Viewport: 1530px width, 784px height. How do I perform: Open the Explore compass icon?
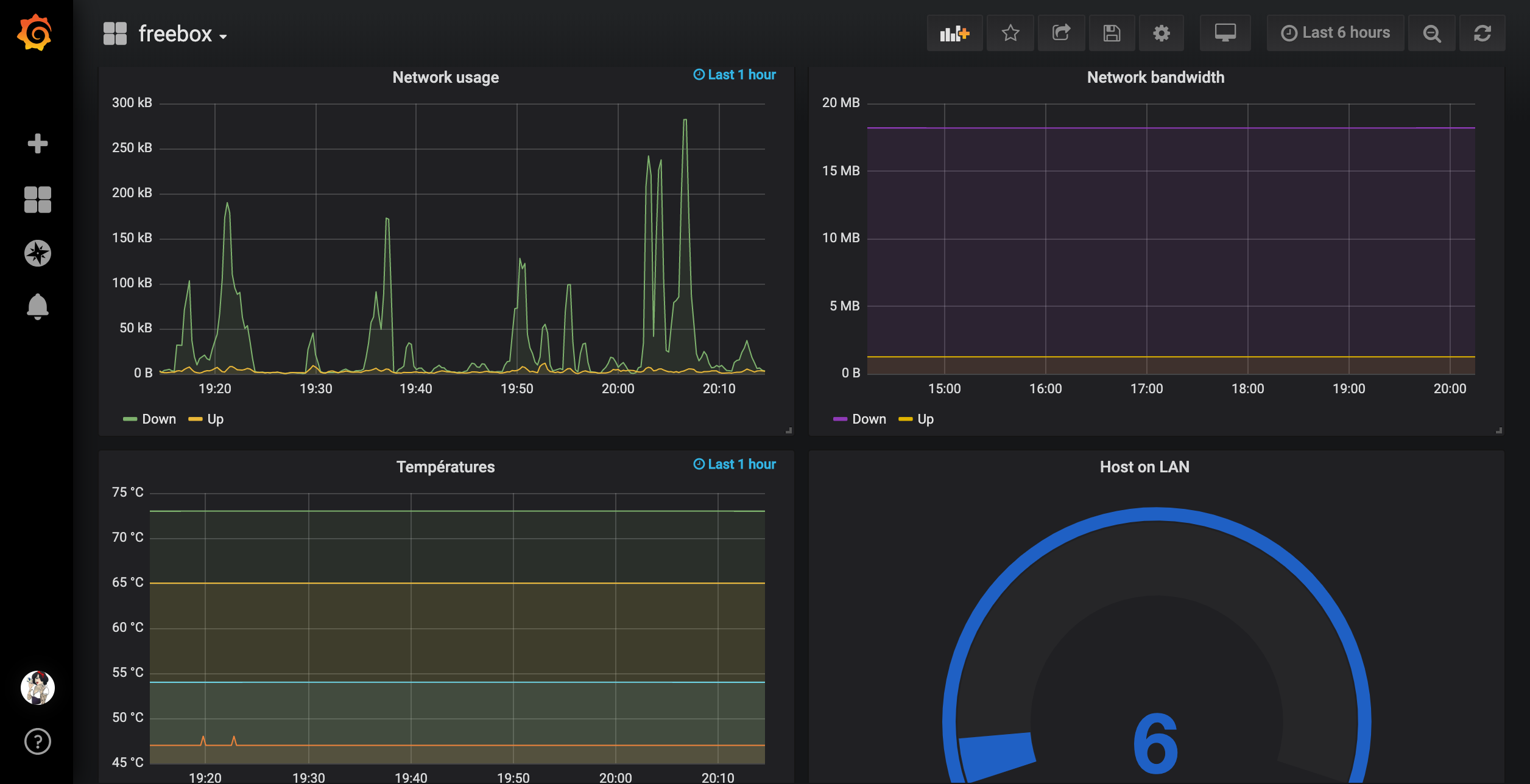click(x=38, y=253)
